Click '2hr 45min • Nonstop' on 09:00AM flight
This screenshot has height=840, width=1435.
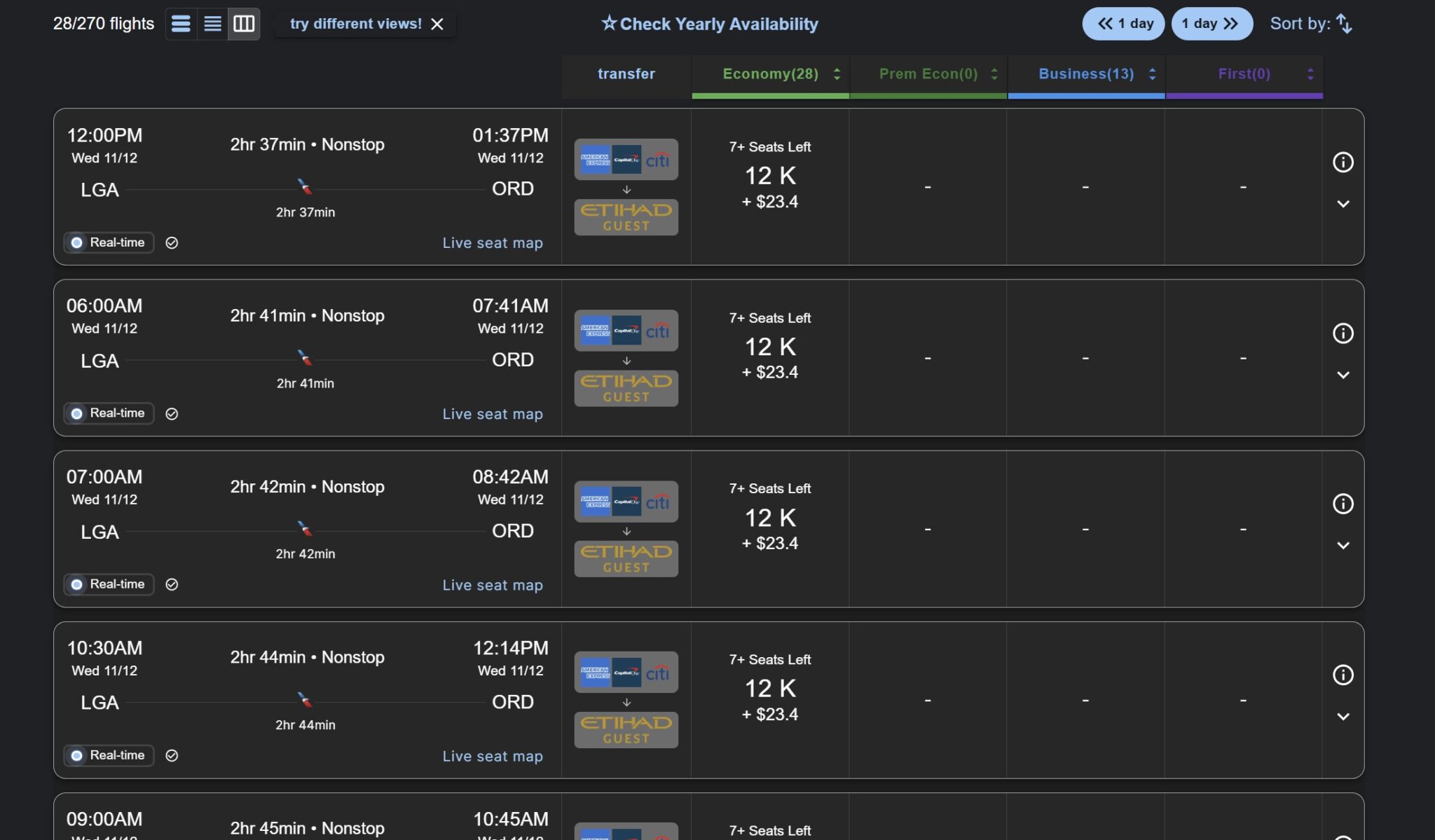(308, 828)
